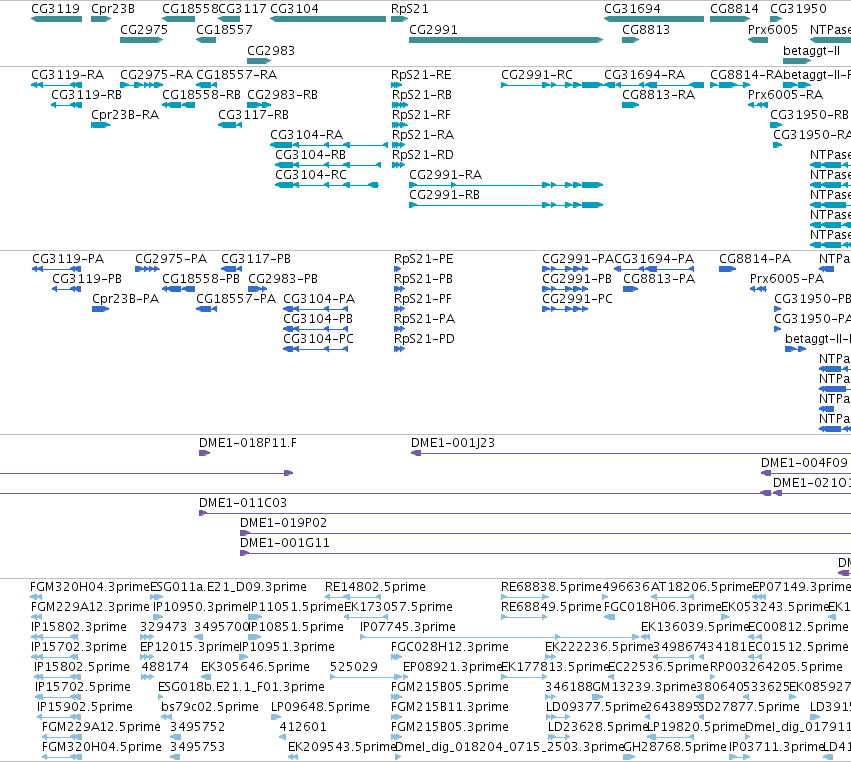
Task: Select the CG2991-RC transcript label
Action: pos(537,74)
